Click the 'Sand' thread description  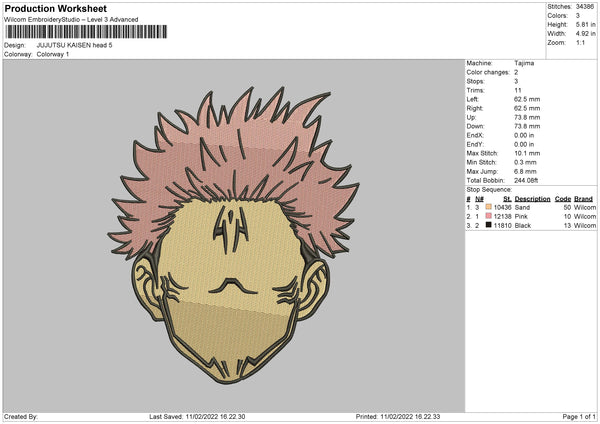522,207
